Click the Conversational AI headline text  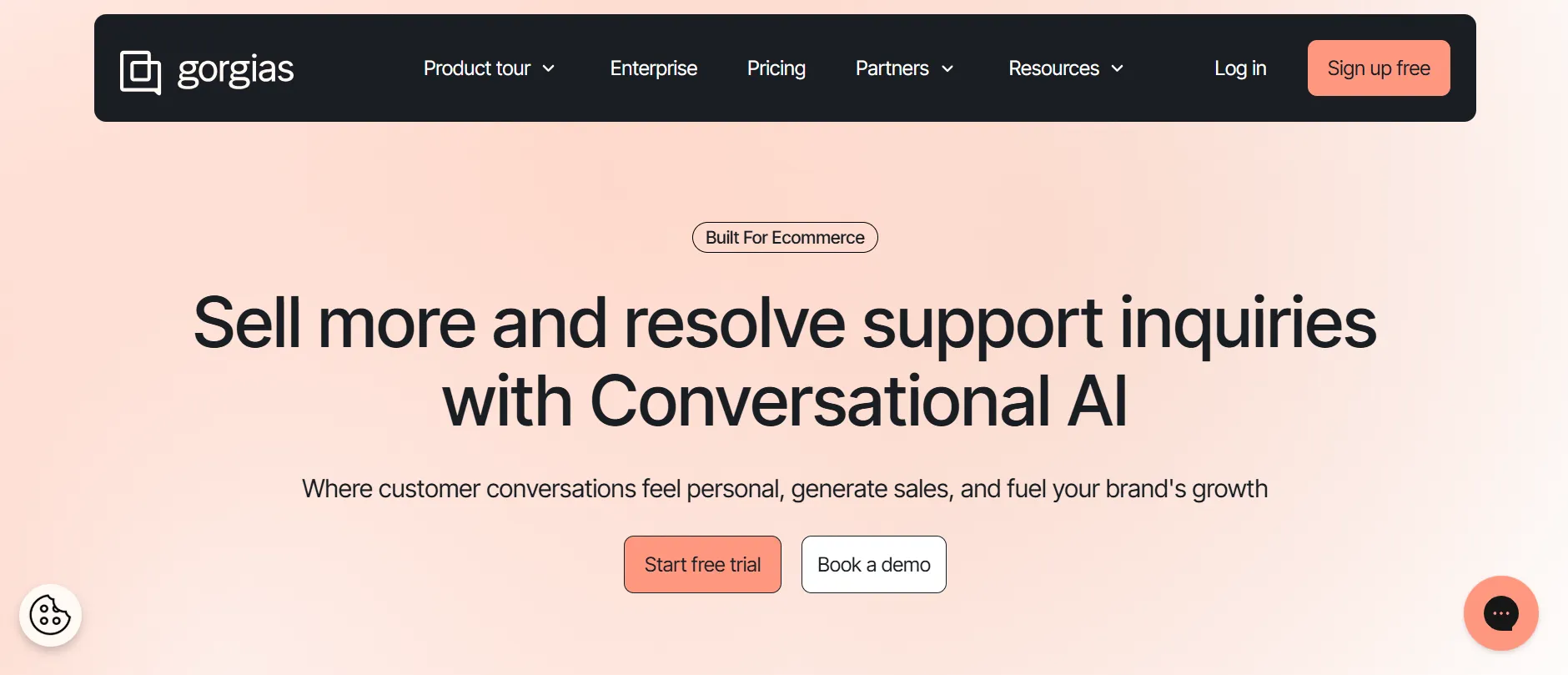[858, 401]
